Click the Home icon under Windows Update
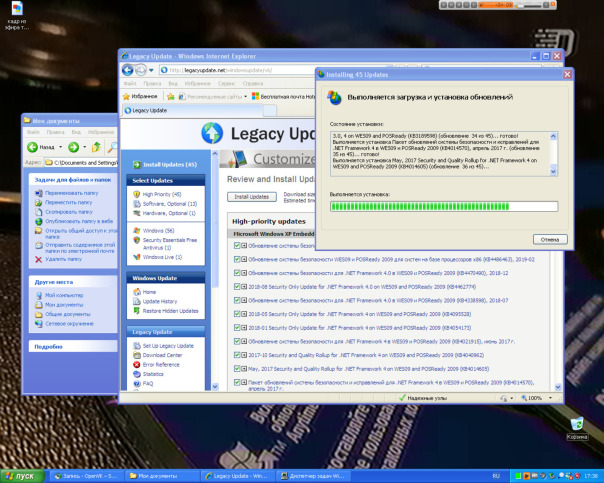The width and height of the screenshot is (604, 483). click(135, 291)
